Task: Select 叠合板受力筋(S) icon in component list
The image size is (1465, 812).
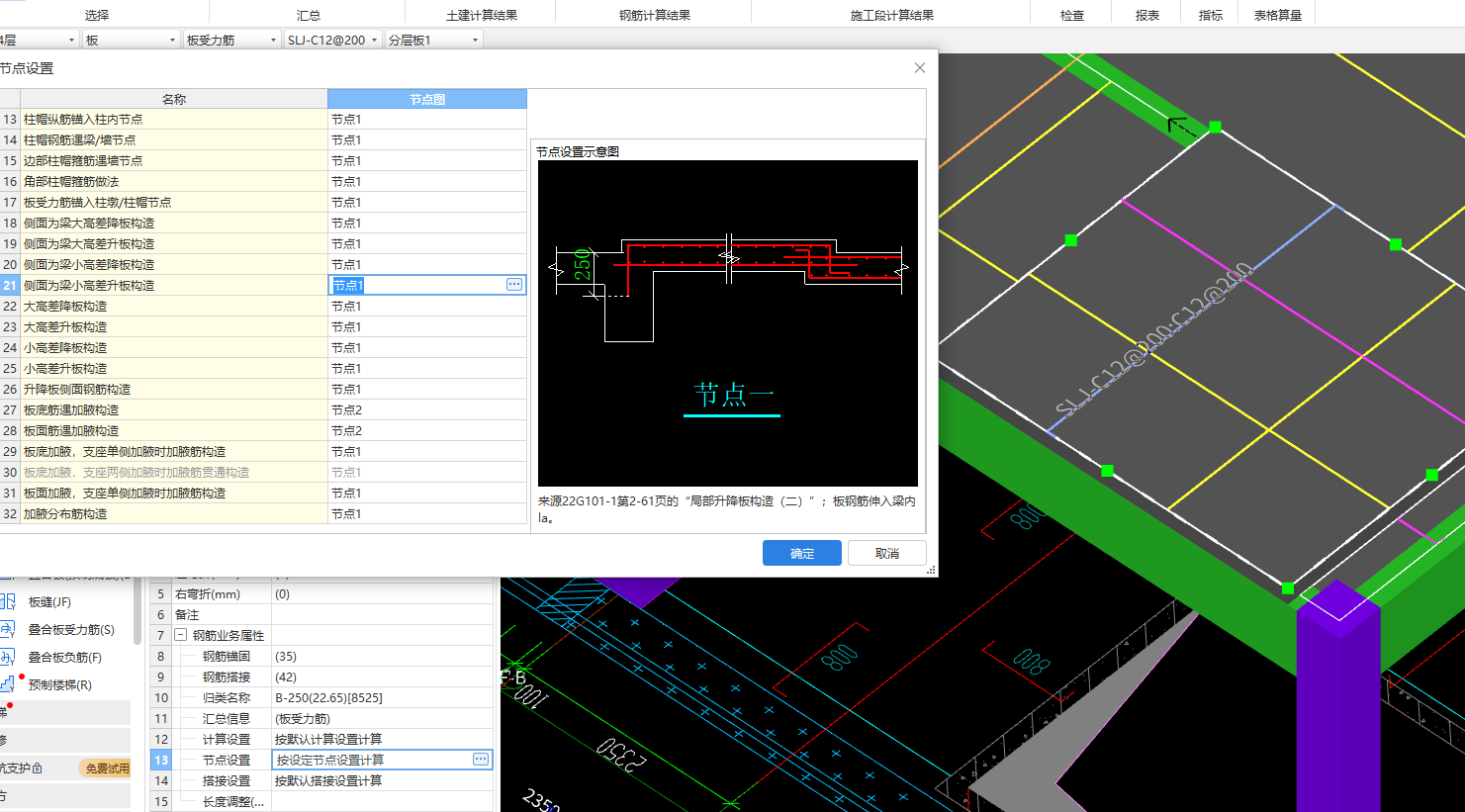Action: 7,629
